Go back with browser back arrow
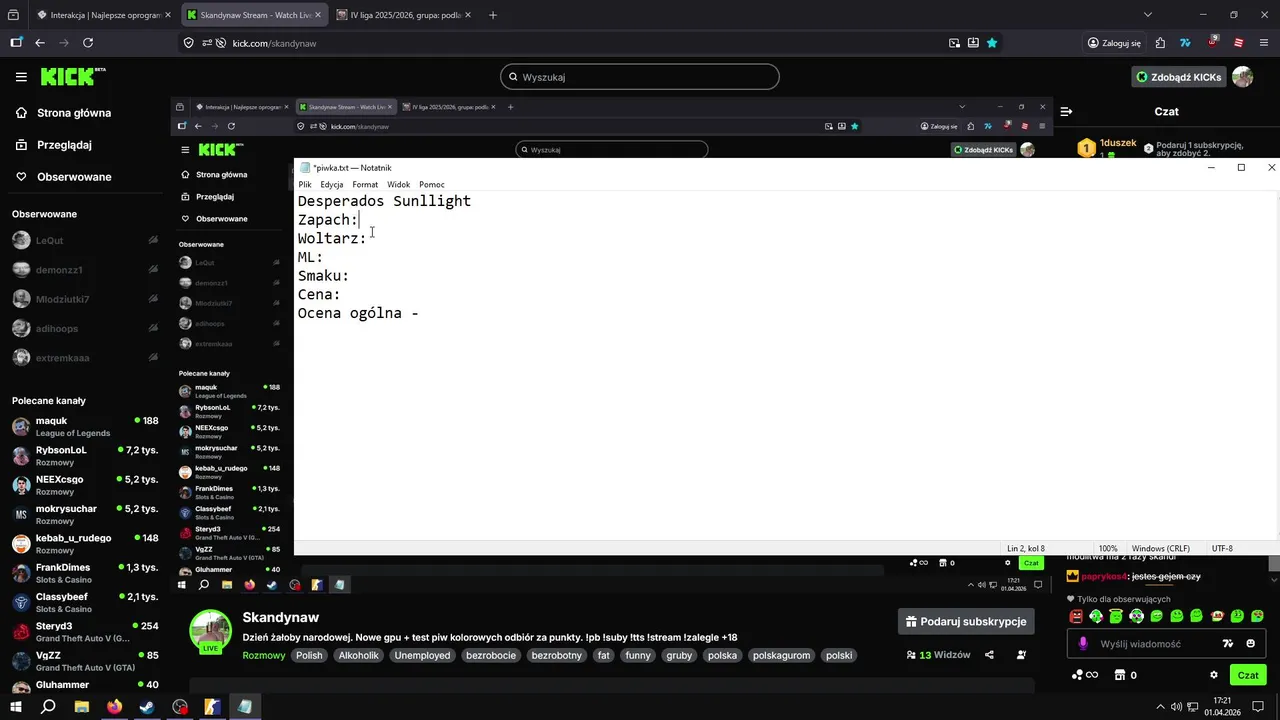The width and height of the screenshot is (1280, 720). coord(40,43)
